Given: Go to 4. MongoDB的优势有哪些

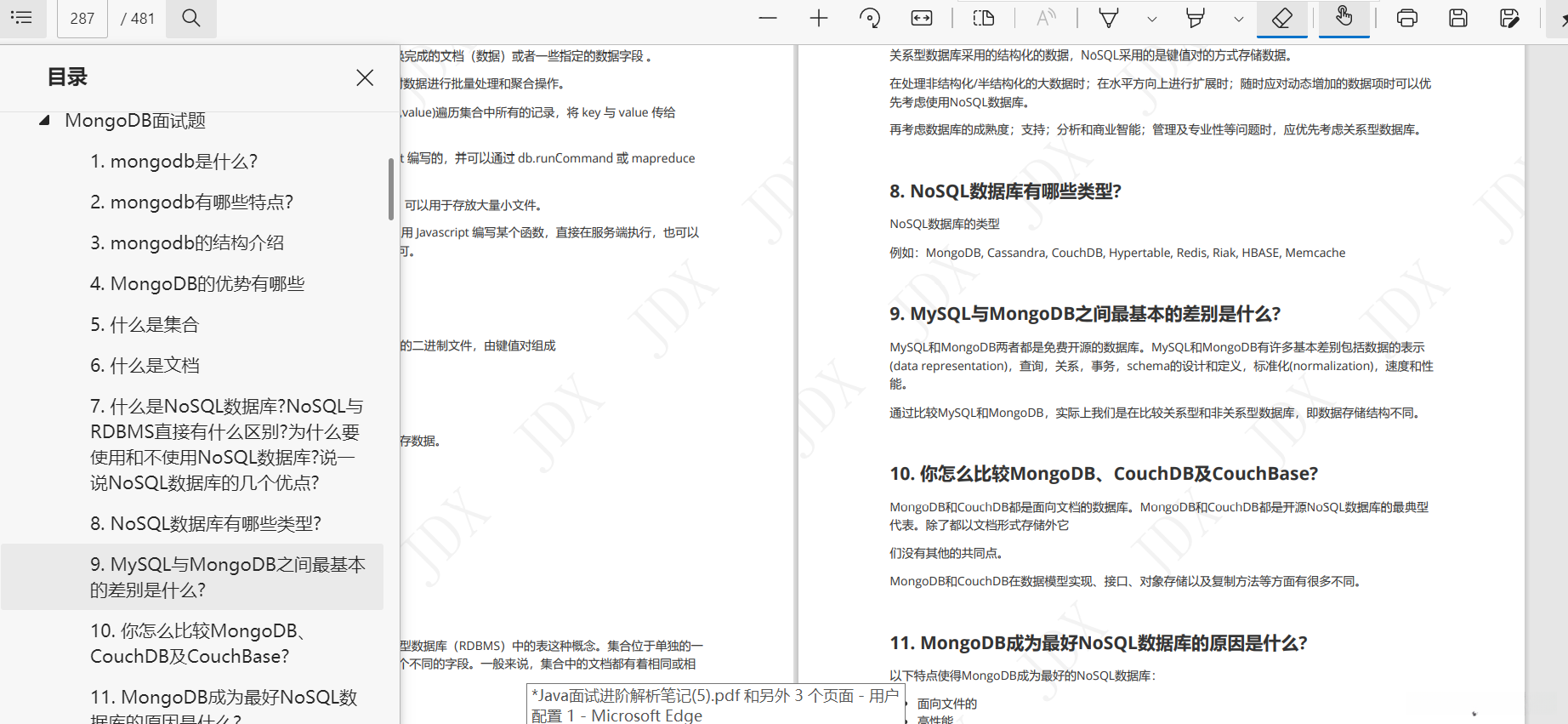Looking at the screenshot, I should [x=197, y=283].
